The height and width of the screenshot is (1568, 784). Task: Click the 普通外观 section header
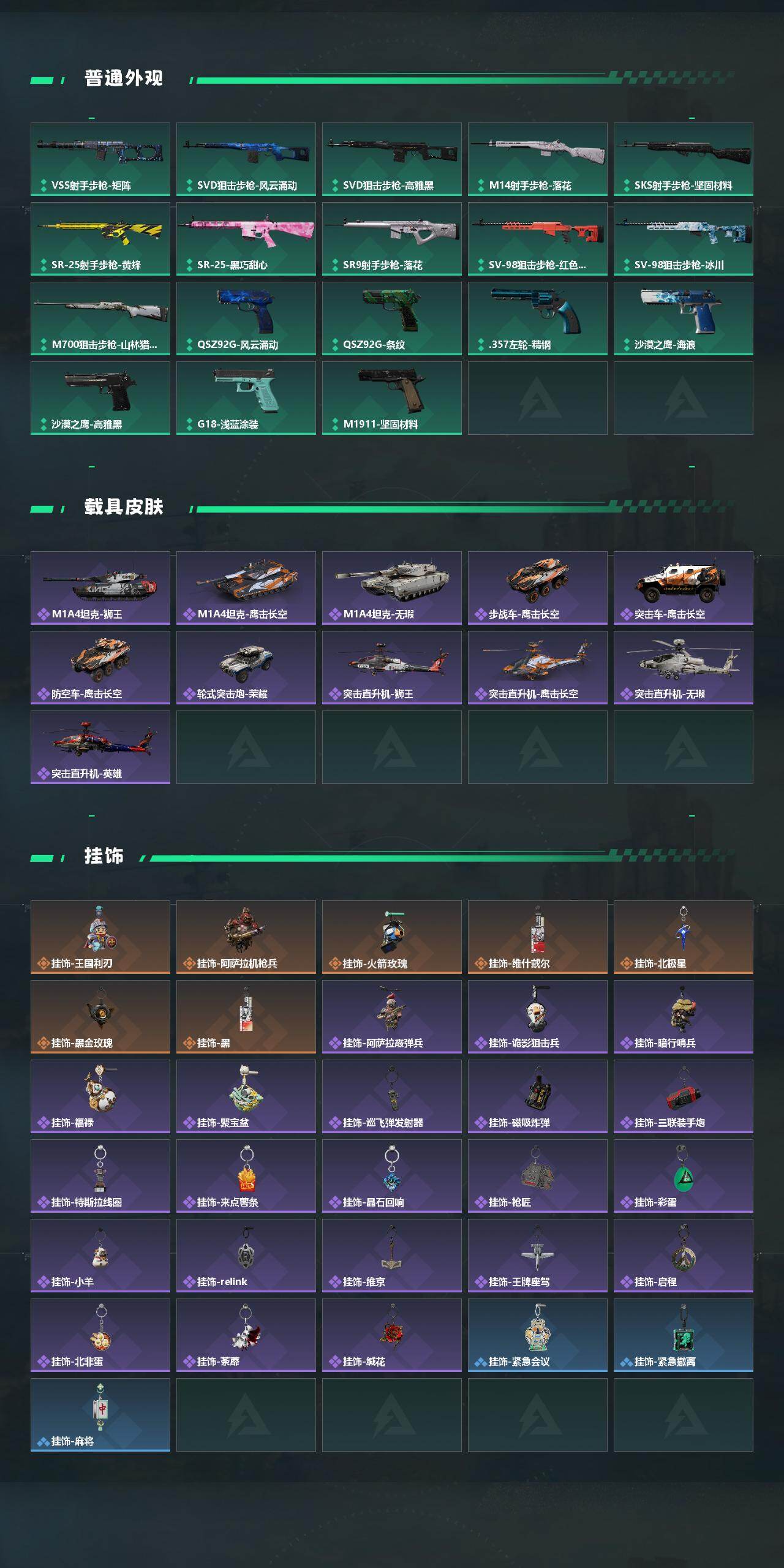click(124, 78)
